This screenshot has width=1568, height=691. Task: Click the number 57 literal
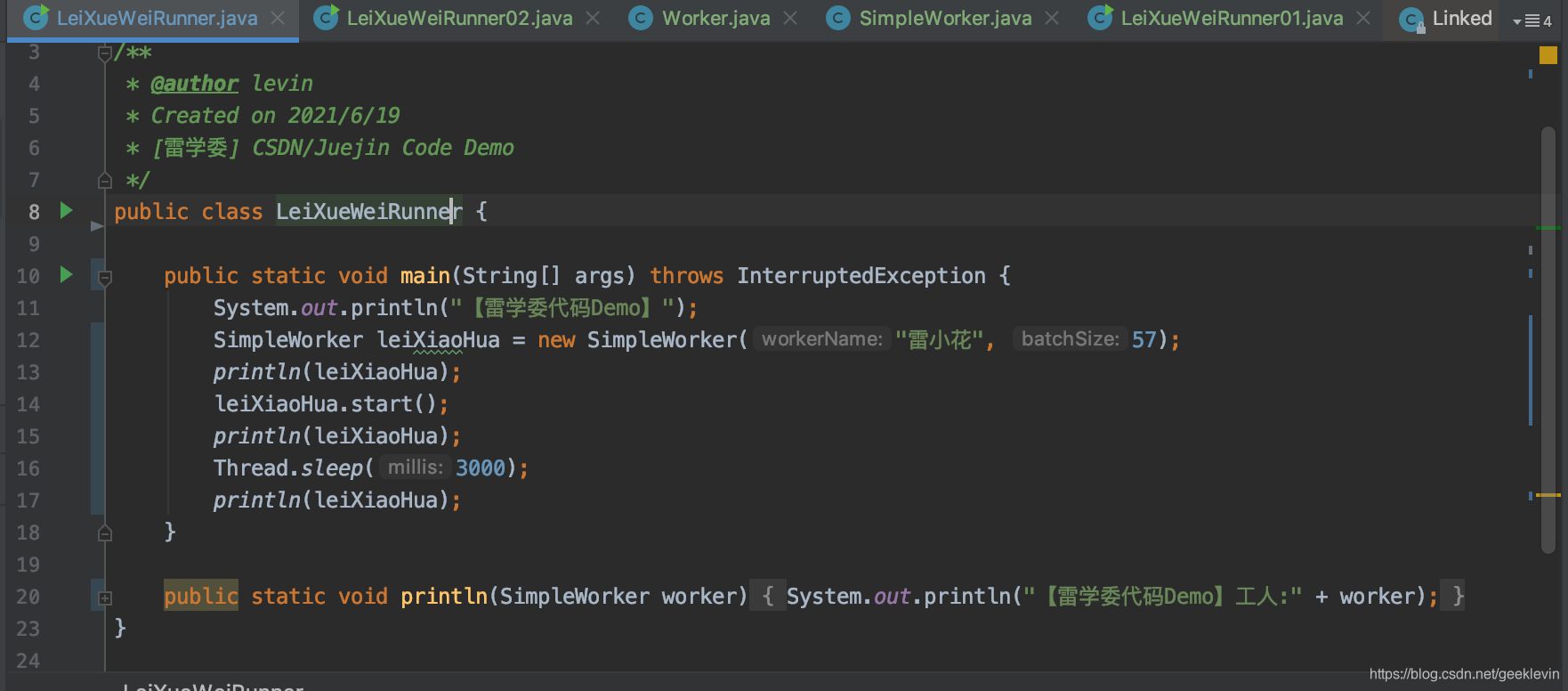point(1144,340)
